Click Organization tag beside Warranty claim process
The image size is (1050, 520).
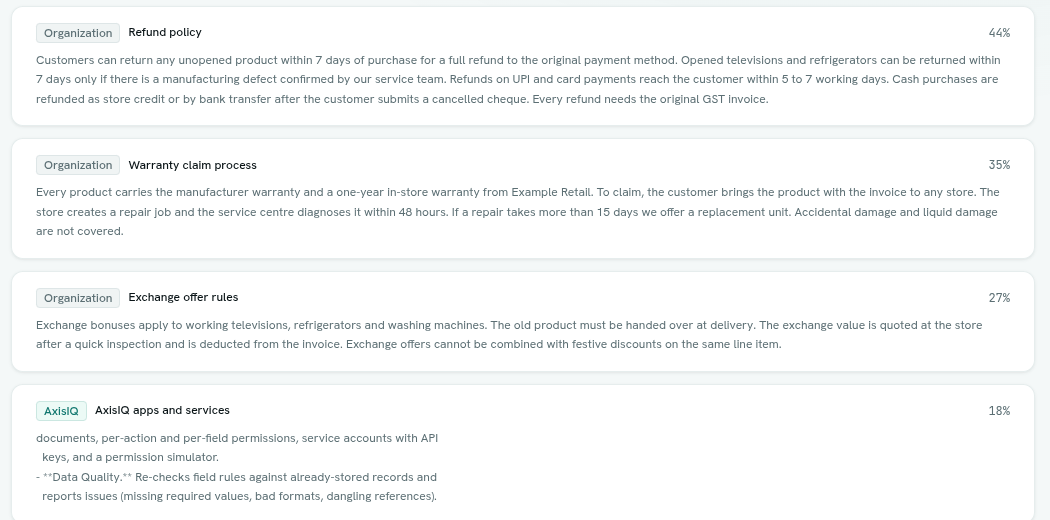78,165
